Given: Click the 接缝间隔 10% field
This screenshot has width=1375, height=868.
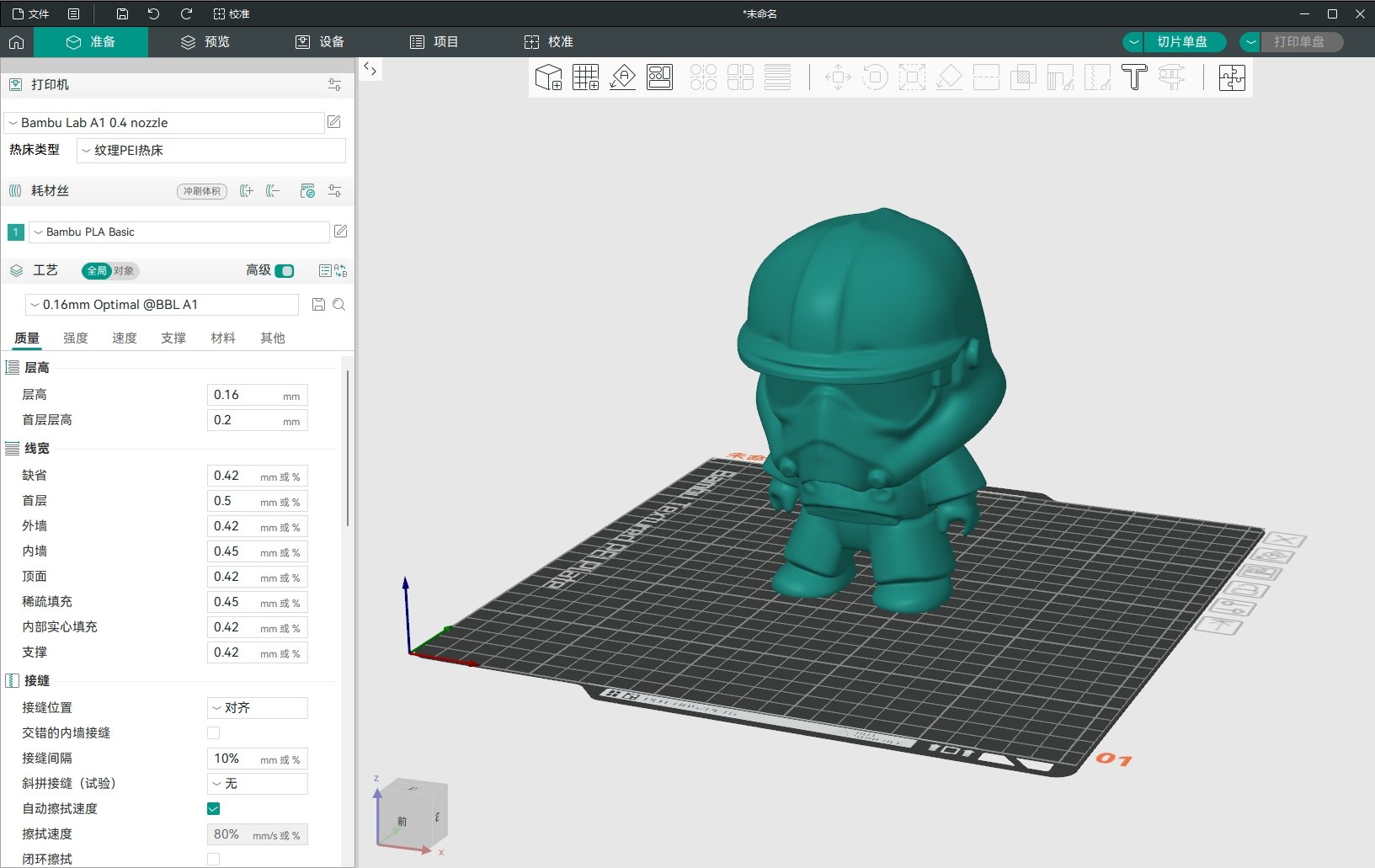Looking at the screenshot, I should (x=258, y=759).
